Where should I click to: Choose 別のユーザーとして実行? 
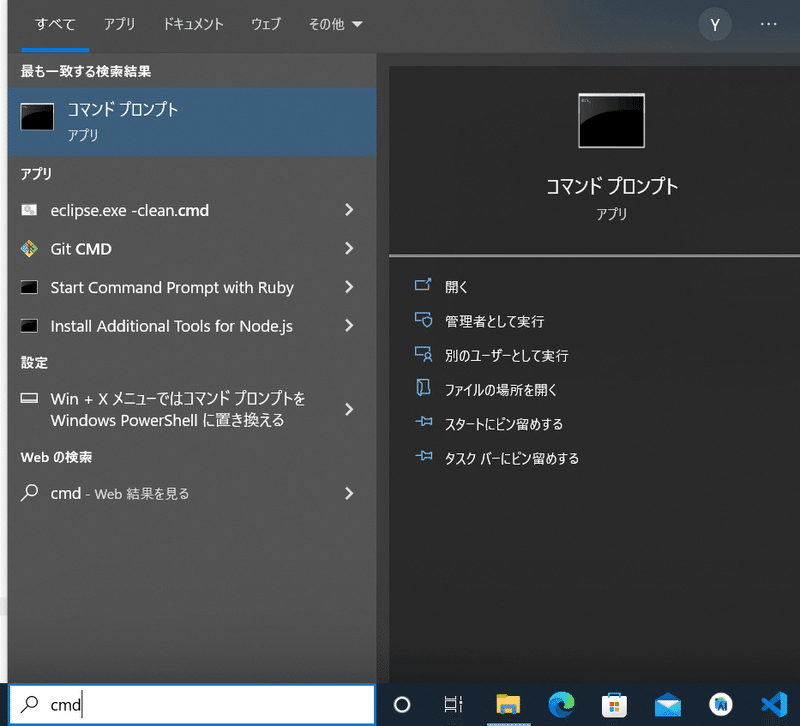pos(506,356)
